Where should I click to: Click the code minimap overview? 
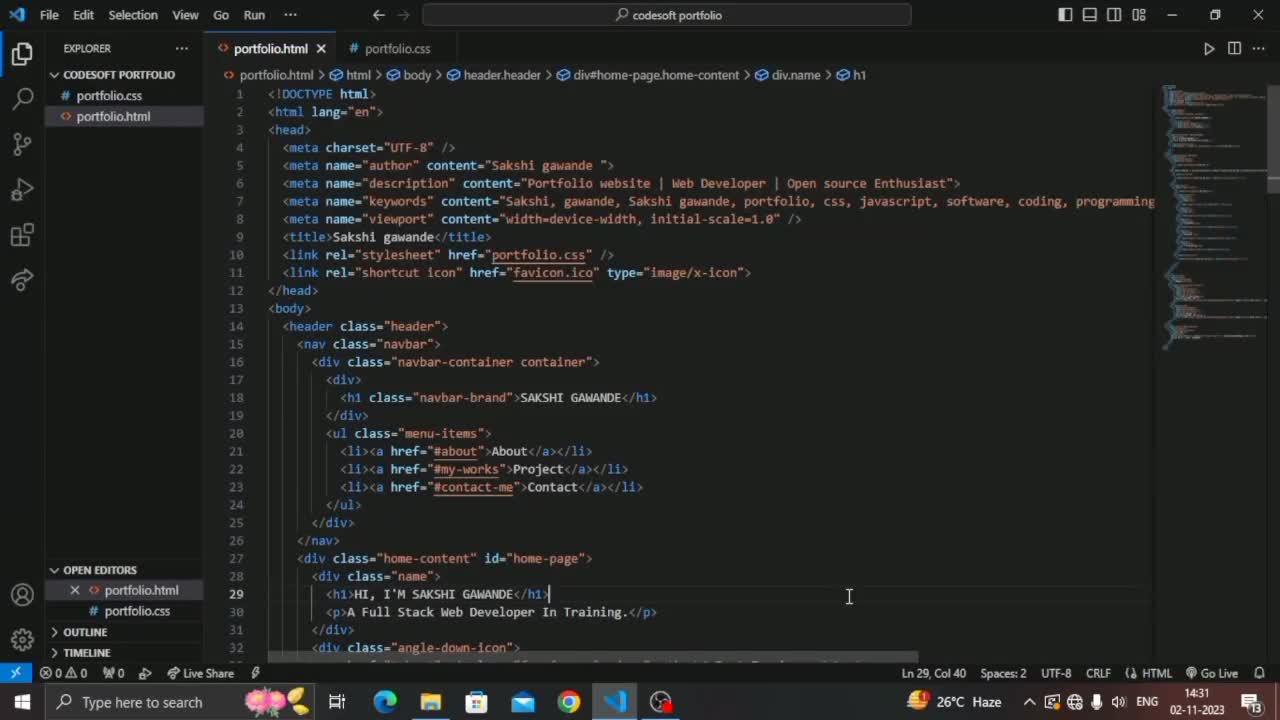coord(1210,200)
